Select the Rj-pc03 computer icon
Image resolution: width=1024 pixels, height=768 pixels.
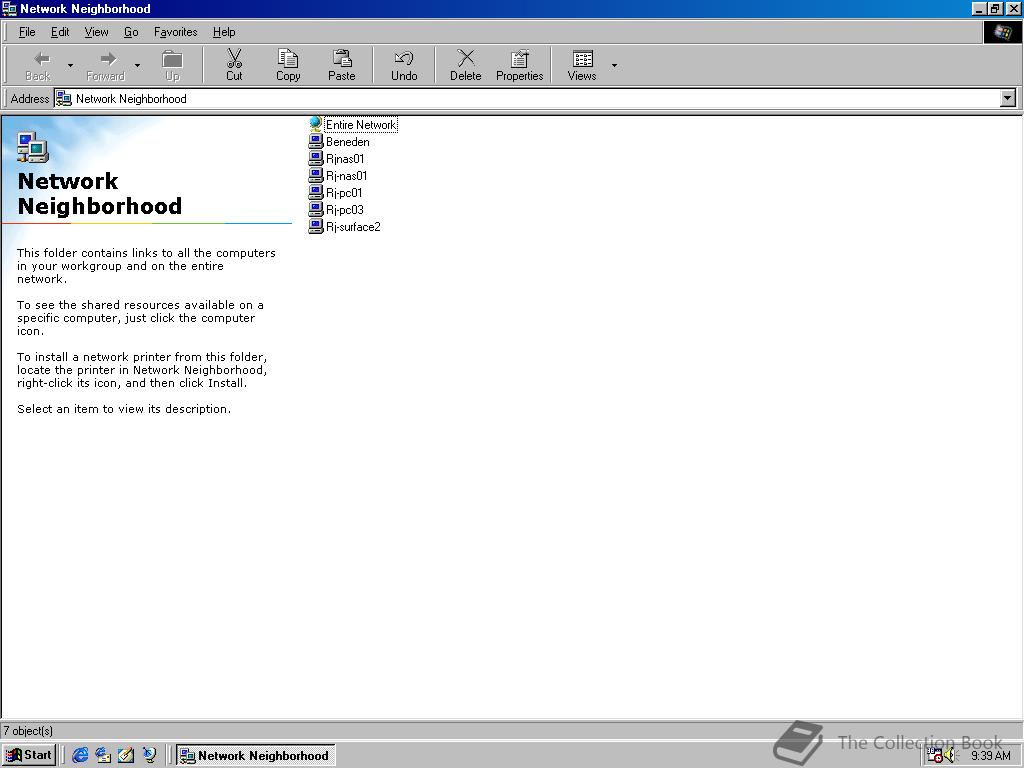(316, 209)
